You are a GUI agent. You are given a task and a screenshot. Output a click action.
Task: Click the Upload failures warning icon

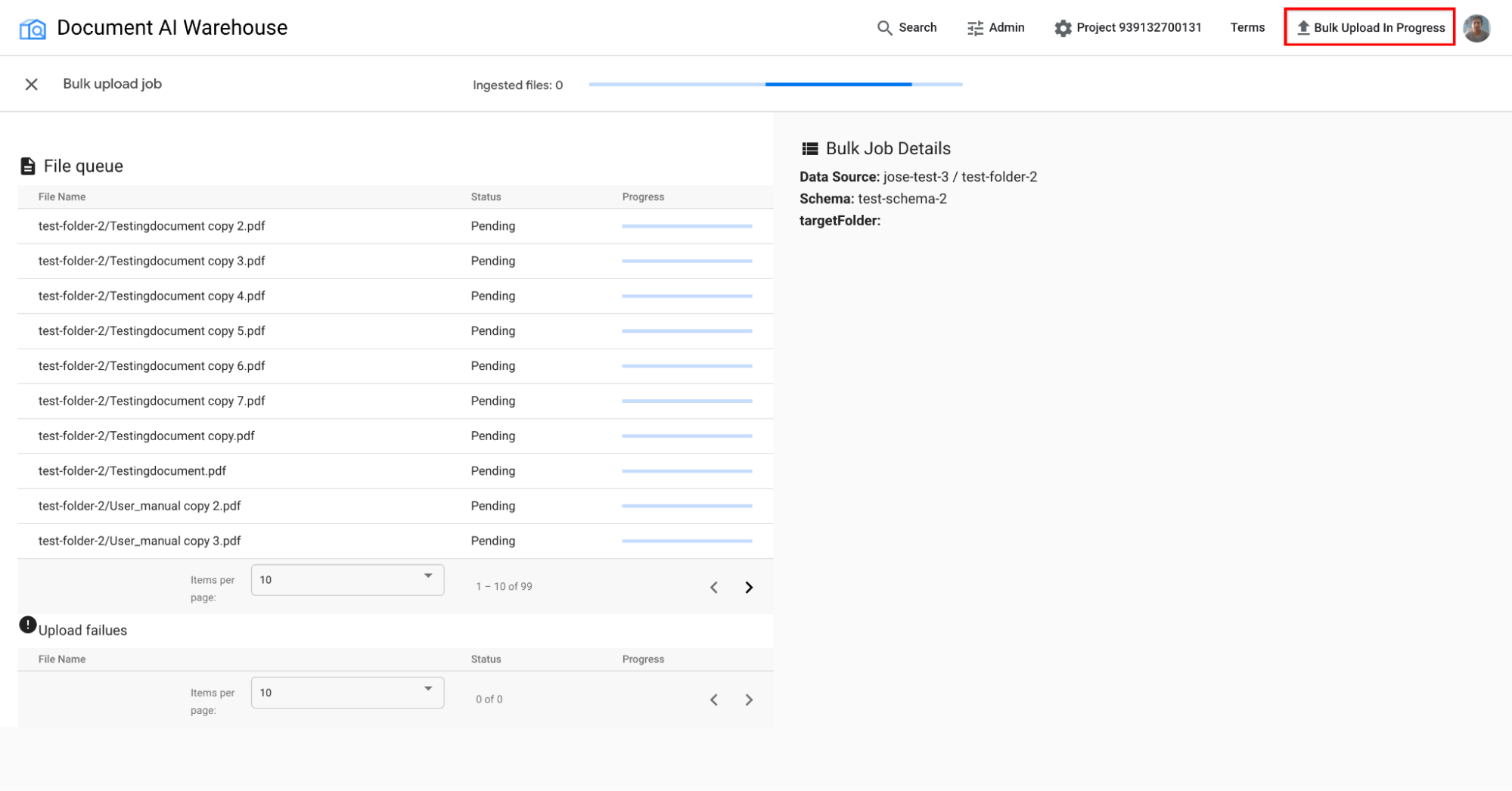(28, 625)
